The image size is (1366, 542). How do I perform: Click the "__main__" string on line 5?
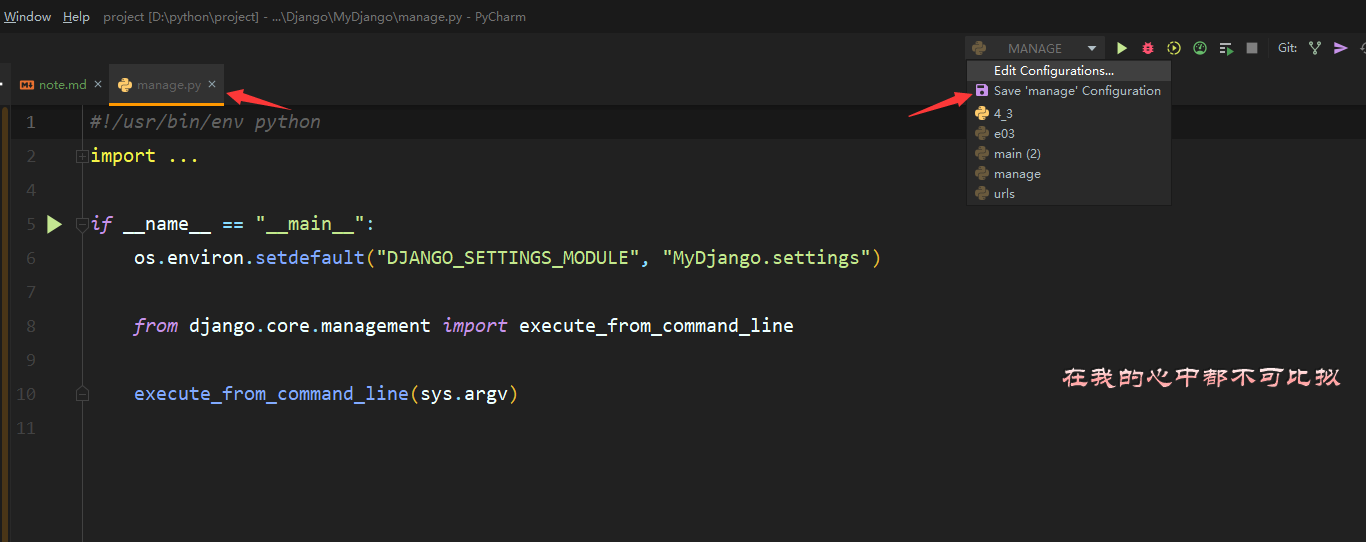[x=309, y=224]
